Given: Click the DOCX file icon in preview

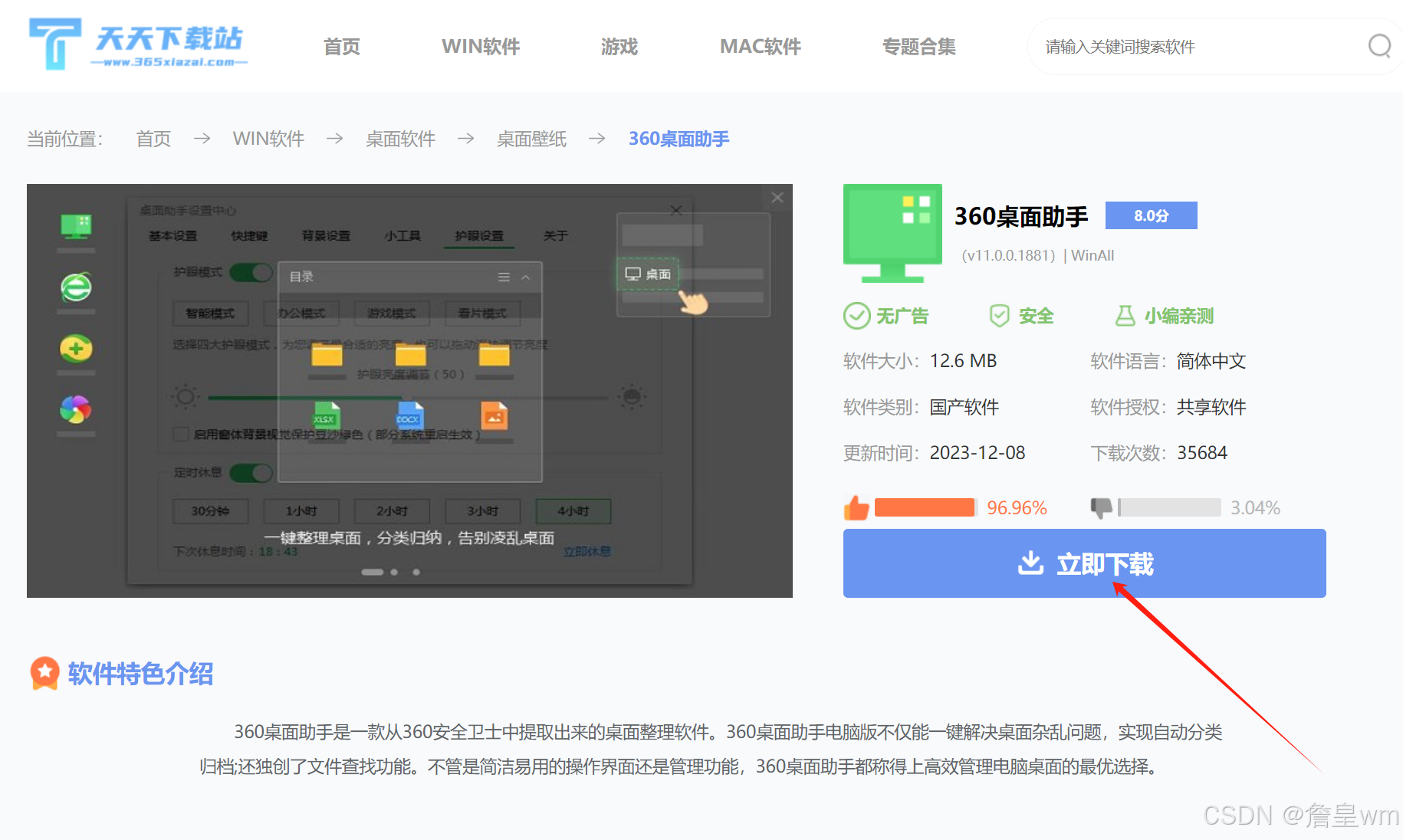Looking at the screenshot, I should pos(409,415).
